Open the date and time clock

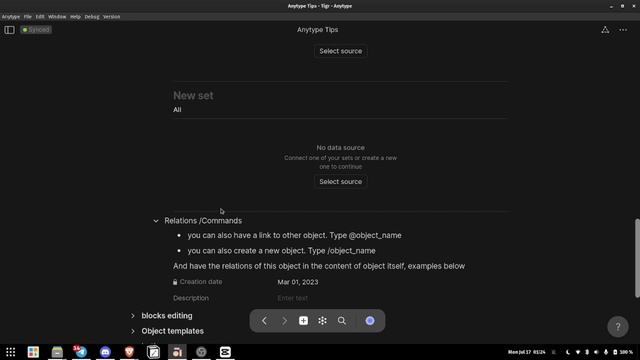point(527,352)
